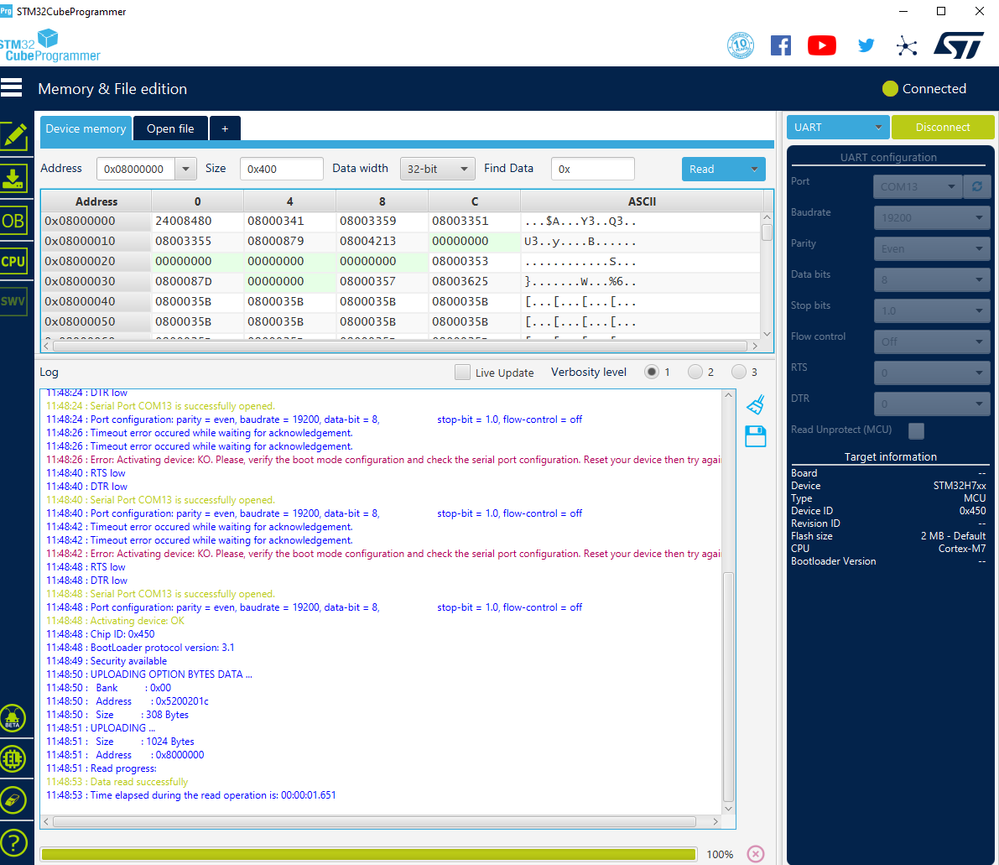This screenshot has height=865, width=999.
Task: Click the Connected status indicator
Action: click(924, 89)
